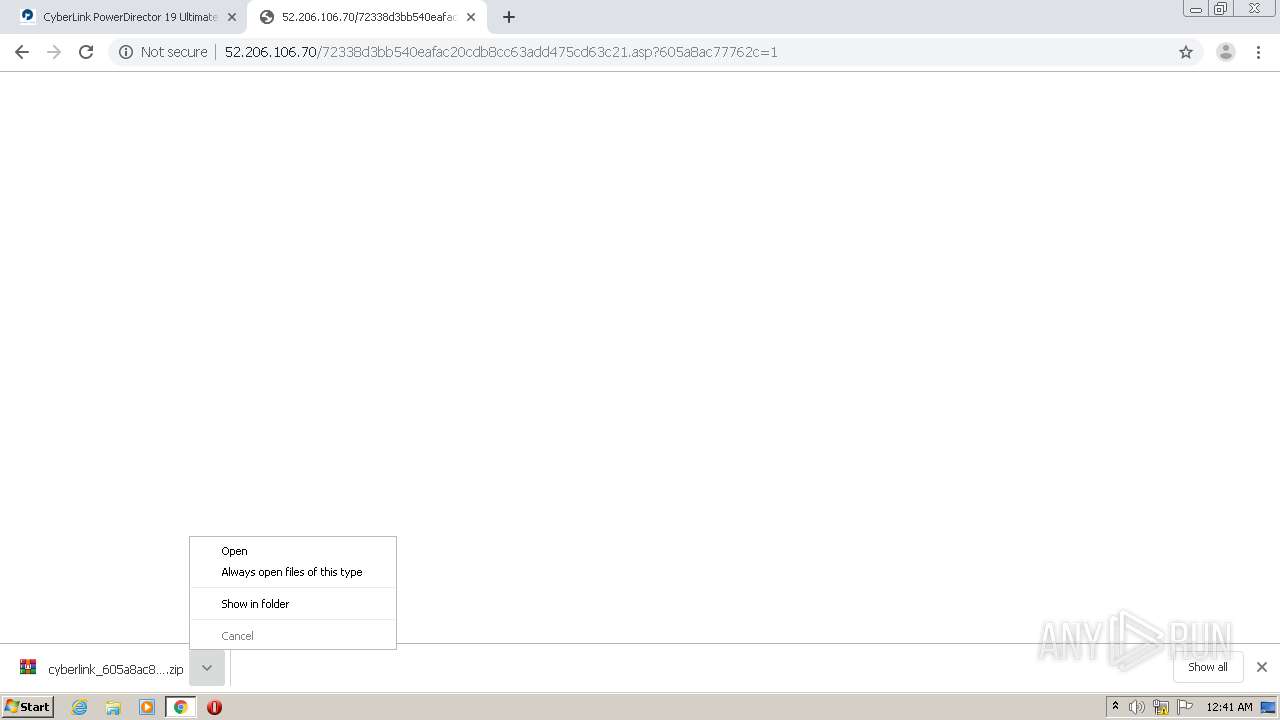
Task: Show hidden system tray icons
Action: click(x=1116, y=707)
